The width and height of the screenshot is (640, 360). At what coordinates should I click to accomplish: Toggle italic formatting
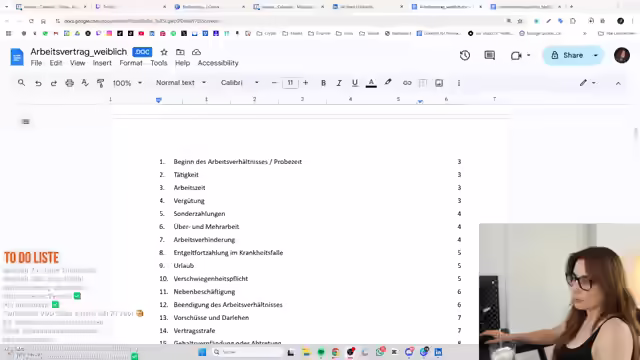coord(339,83)
